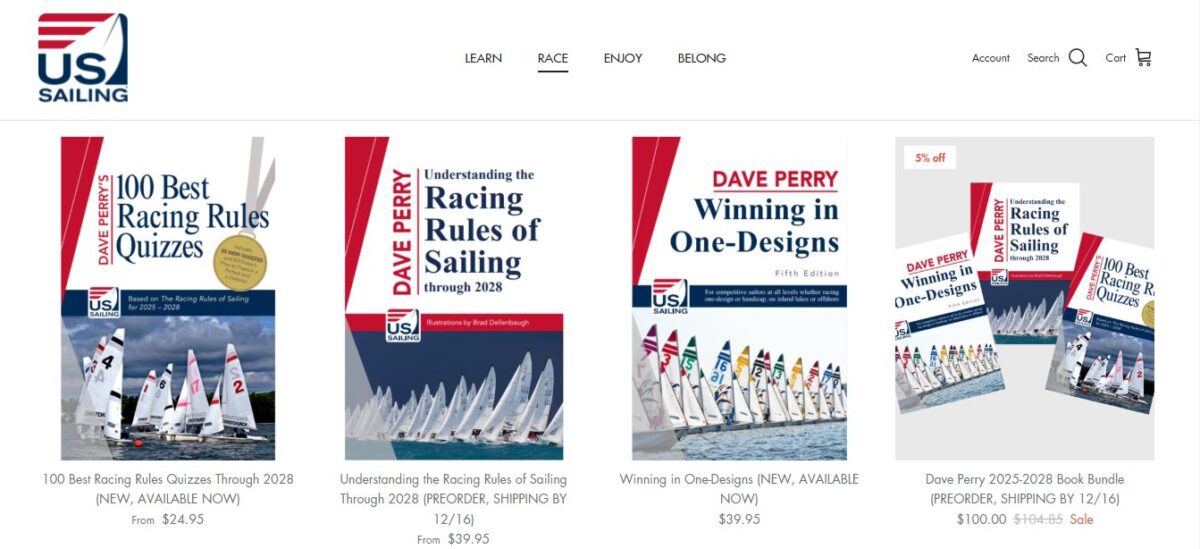Open Winning in One-Designs book cover

coord(739,298)
